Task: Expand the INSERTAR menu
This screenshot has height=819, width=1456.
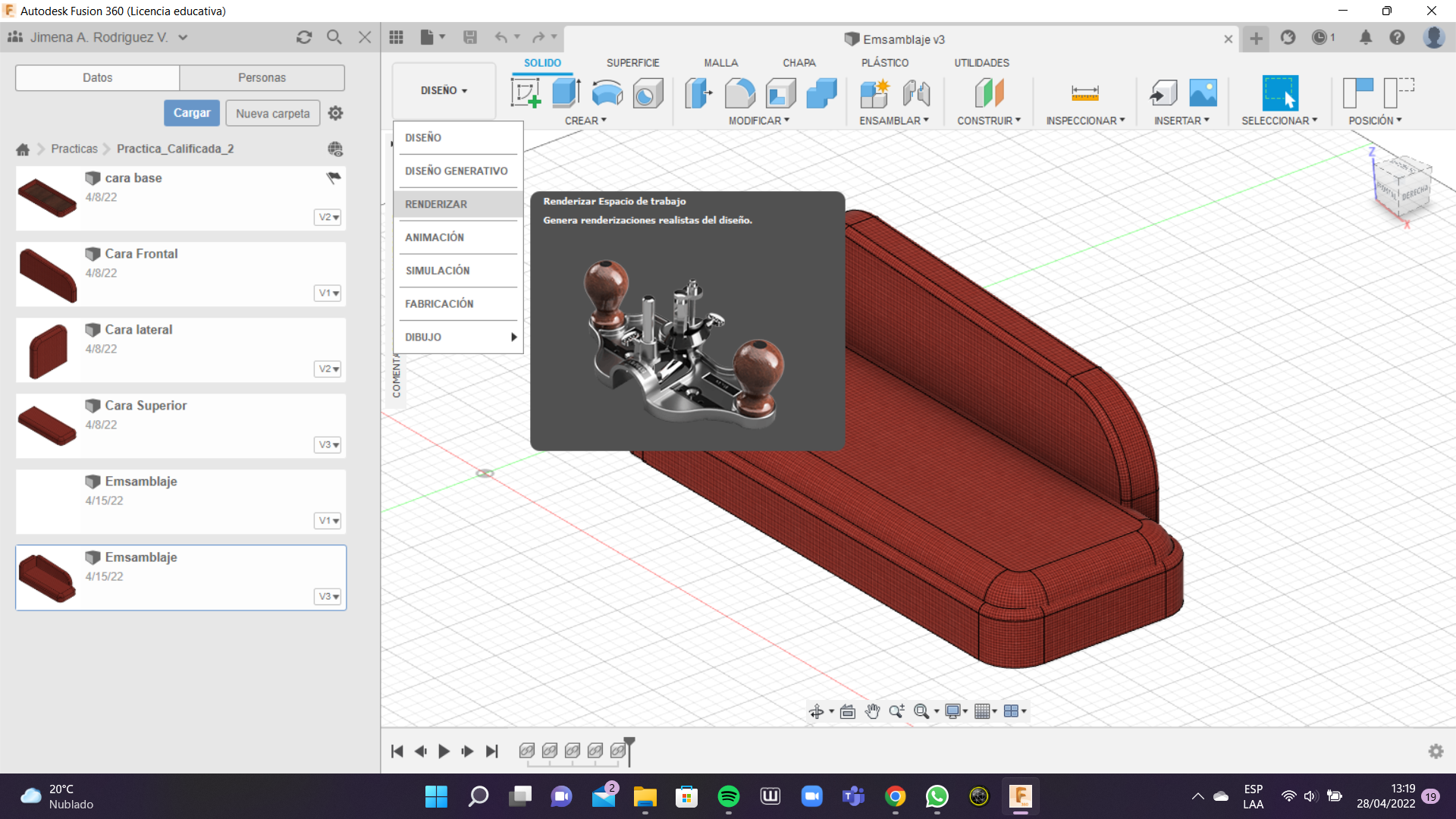Action: coord(1181,121)
